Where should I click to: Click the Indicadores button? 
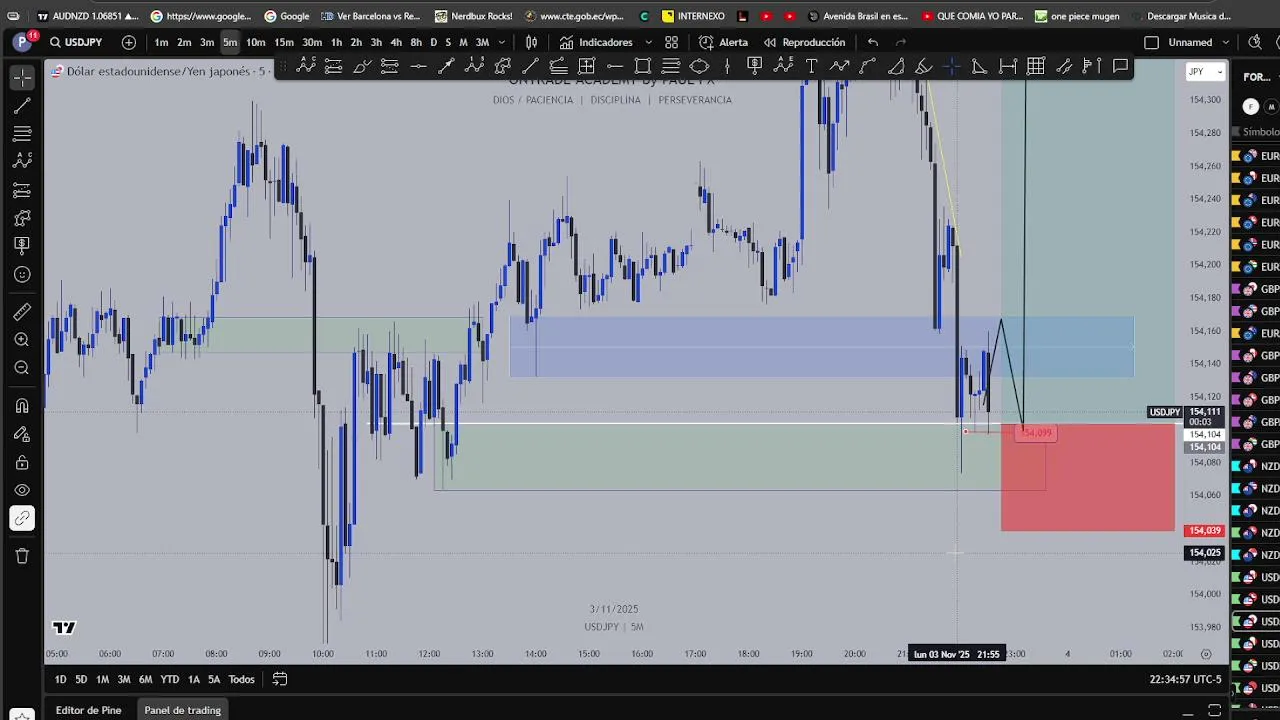597,42
